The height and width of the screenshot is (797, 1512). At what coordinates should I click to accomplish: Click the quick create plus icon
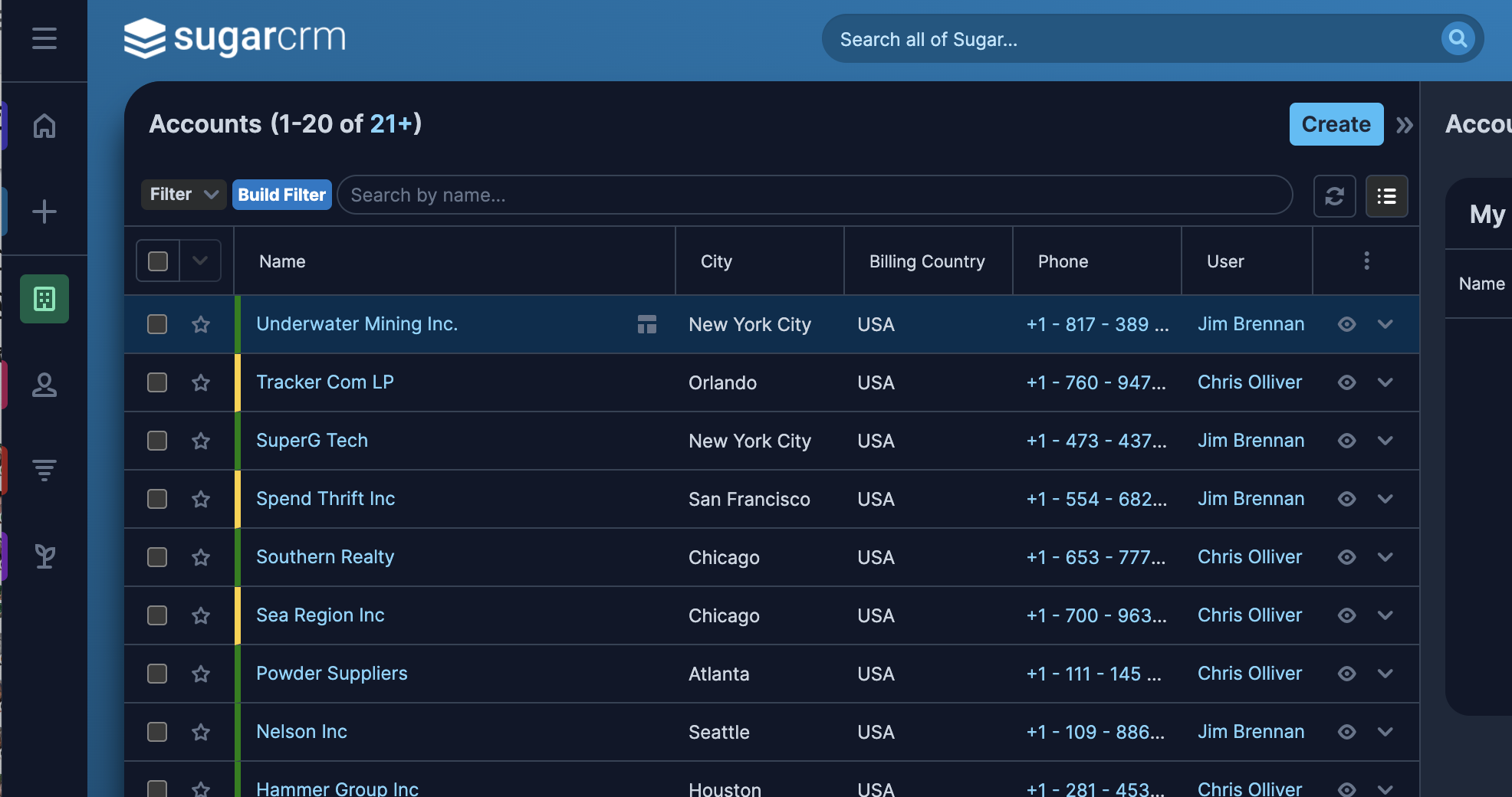[x=44, y=212]
